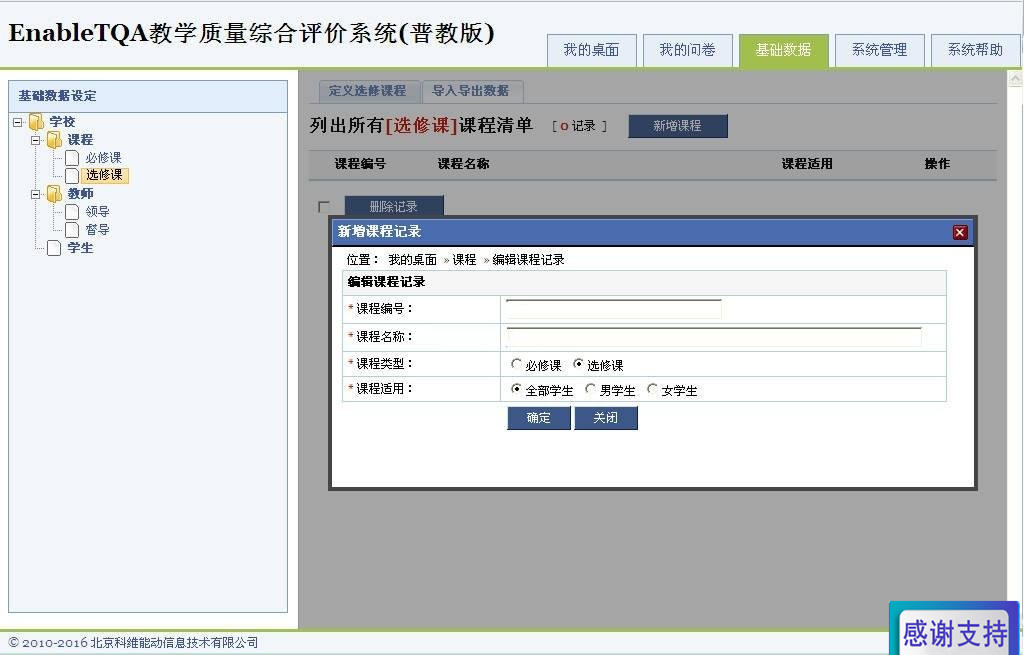This screenshot has height=655, width=1024.
Task: Click the 督导 page icon
Action: 72,230
